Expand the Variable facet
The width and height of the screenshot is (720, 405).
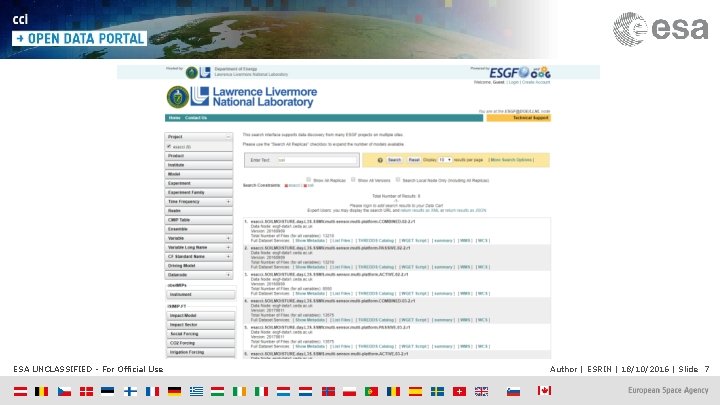click(x=228, y=238)
